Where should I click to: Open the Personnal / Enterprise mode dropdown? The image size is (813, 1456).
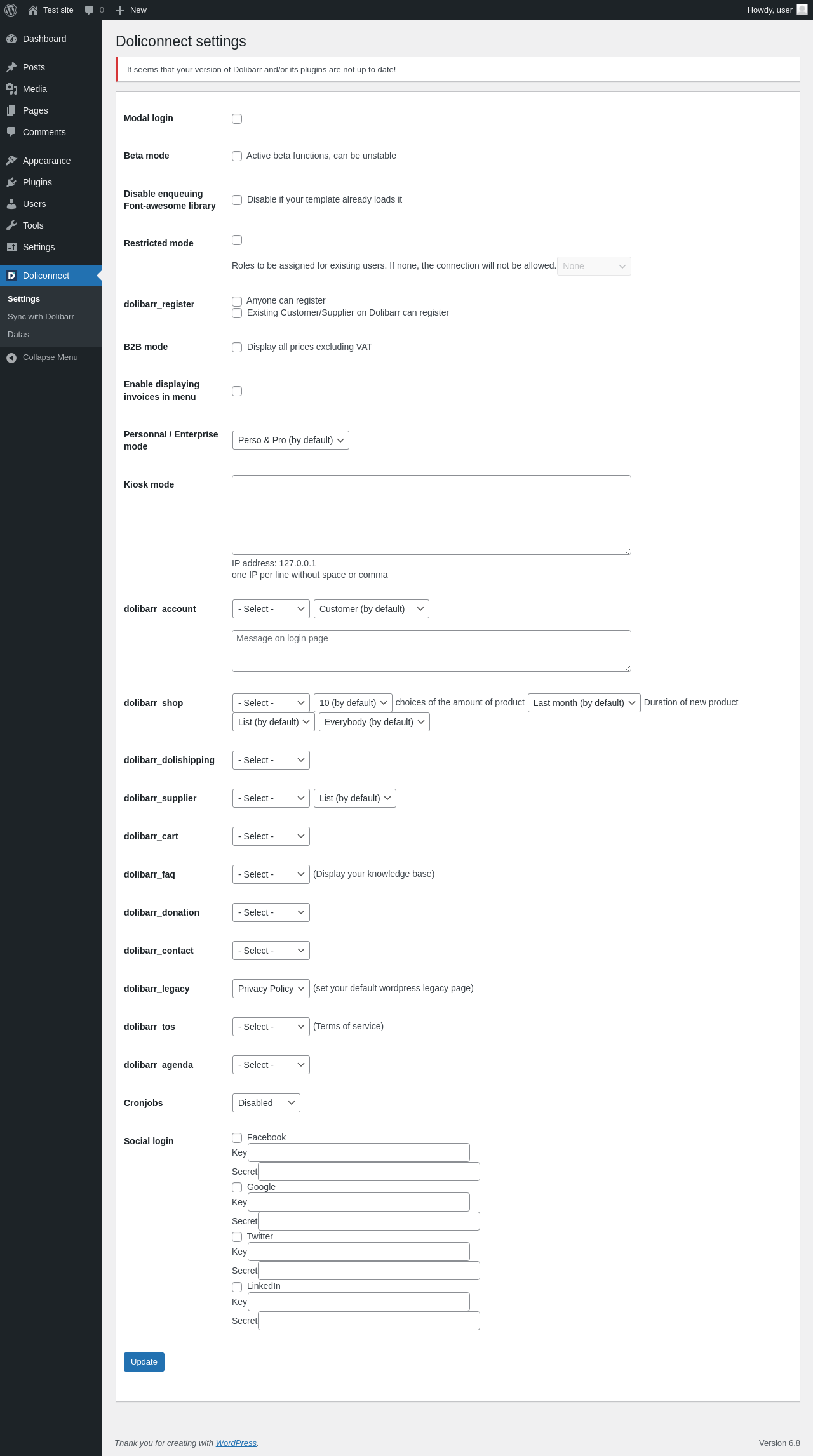pos(290,440)
